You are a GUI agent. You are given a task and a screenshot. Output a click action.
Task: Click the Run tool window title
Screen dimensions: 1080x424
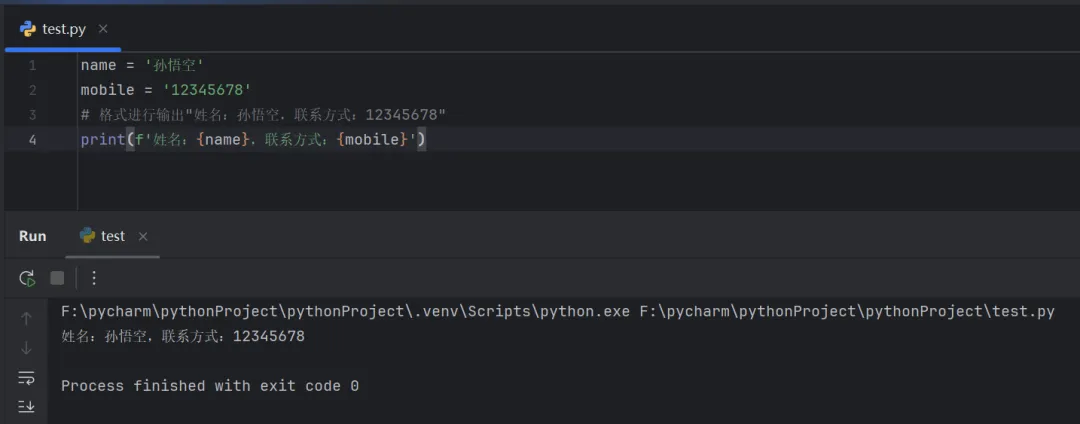coord(33,236)
